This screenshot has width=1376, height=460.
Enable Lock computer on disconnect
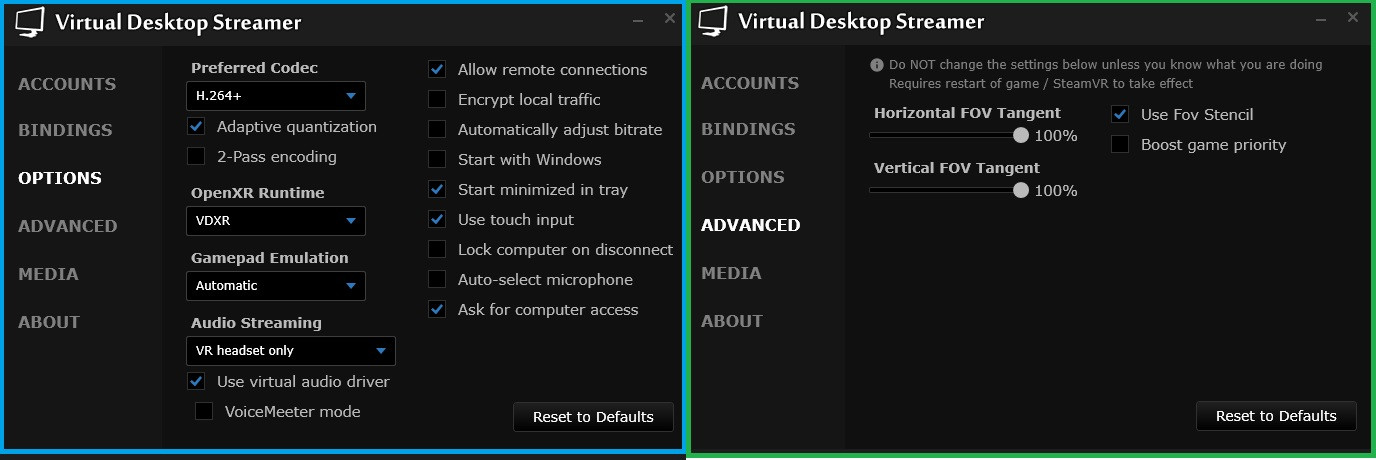tap(437, 250)
